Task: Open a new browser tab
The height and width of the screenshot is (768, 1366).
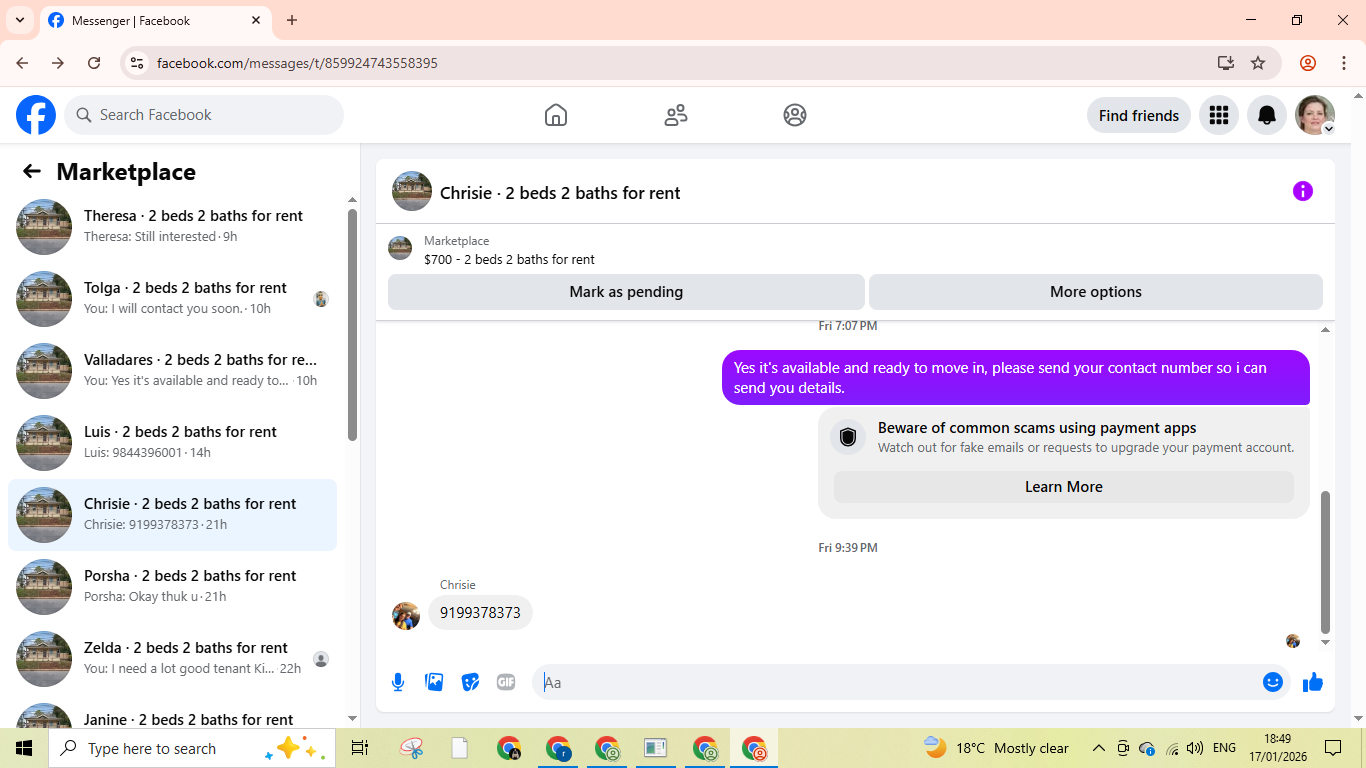Action: coord(292,20)
